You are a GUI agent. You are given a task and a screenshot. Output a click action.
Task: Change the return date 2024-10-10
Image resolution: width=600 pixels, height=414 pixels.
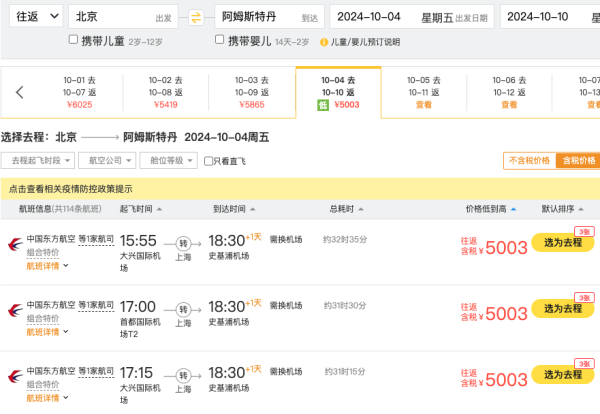[550, 16]
